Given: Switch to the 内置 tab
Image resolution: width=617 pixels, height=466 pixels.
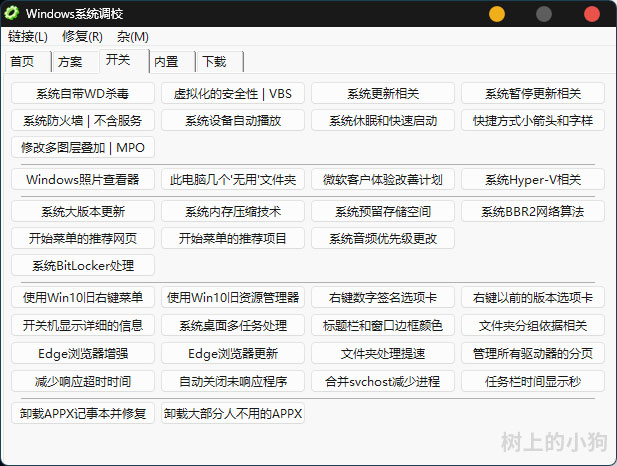Looking at the screenshot, I should click(172, 62).
